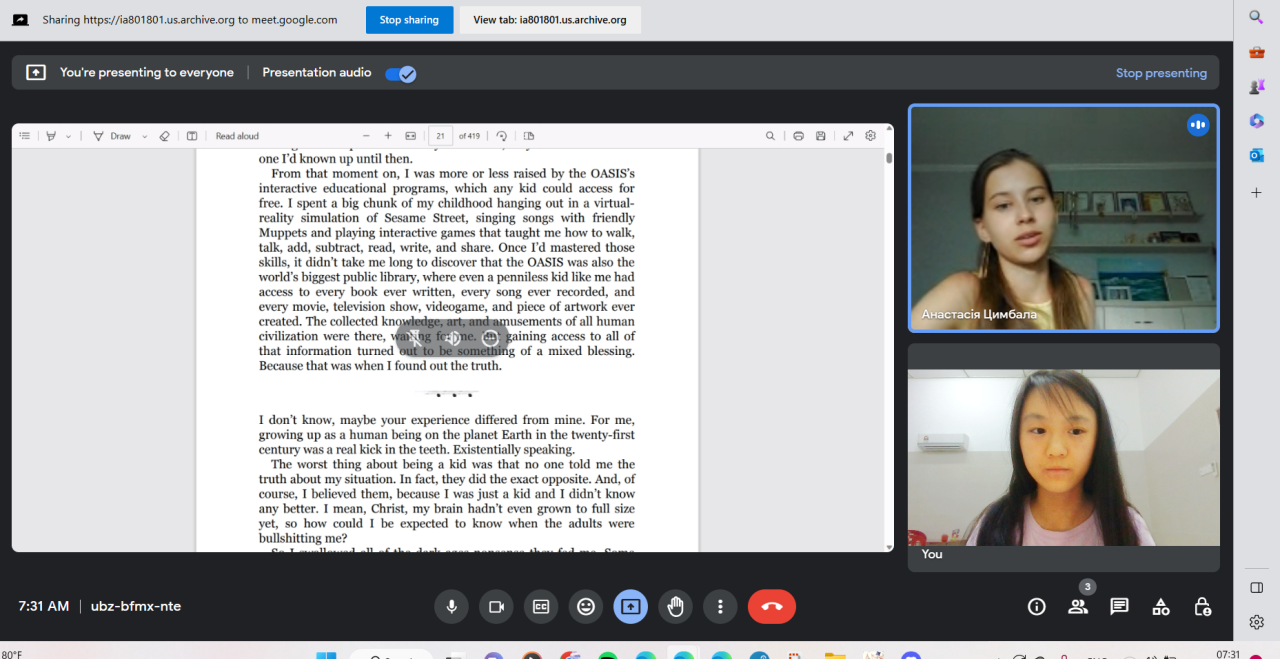Open the PDF table of contents icon
Screen dimensions: 1280x659
pos(25,136)
